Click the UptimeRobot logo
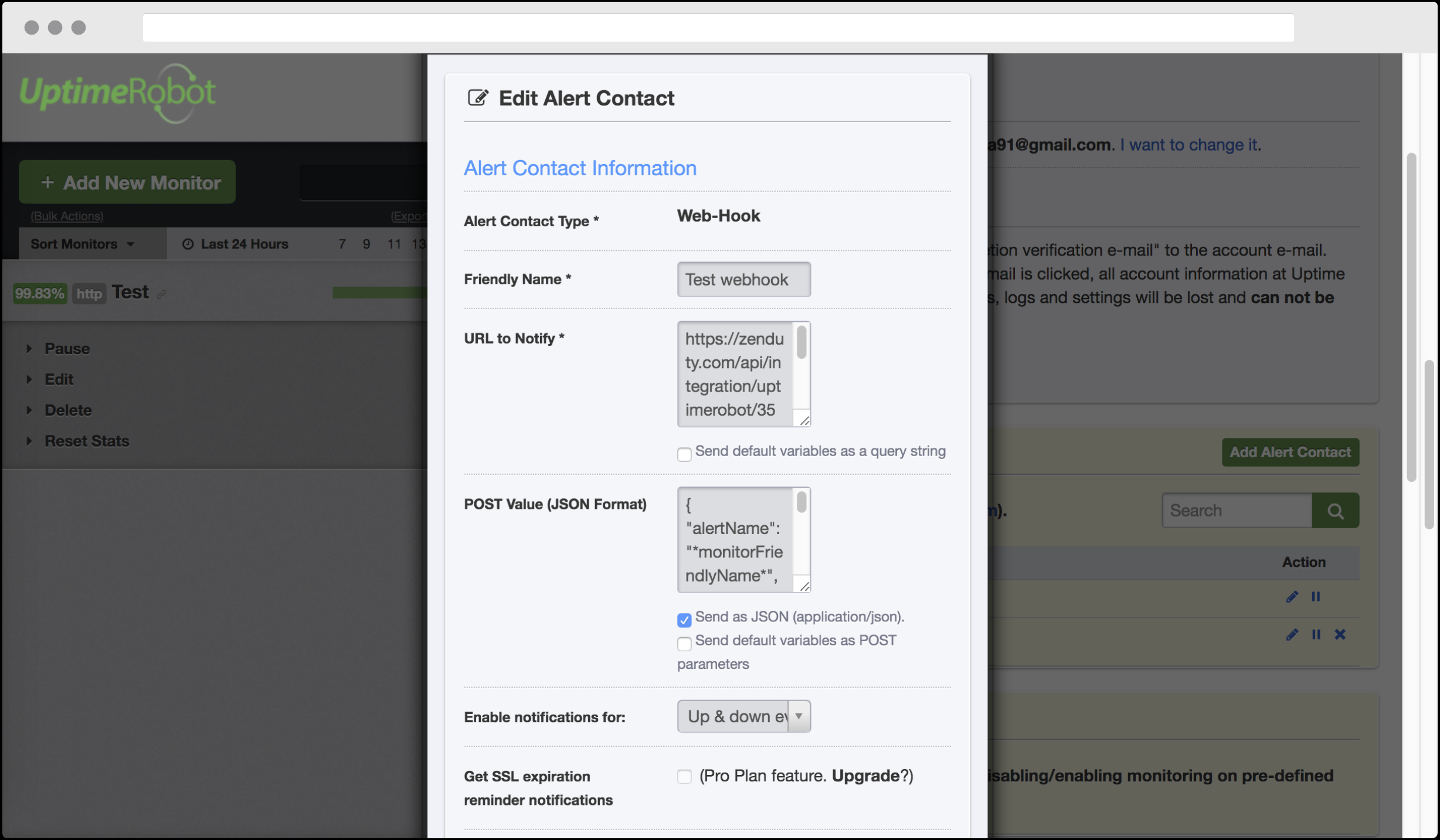 tap(117, 94)
